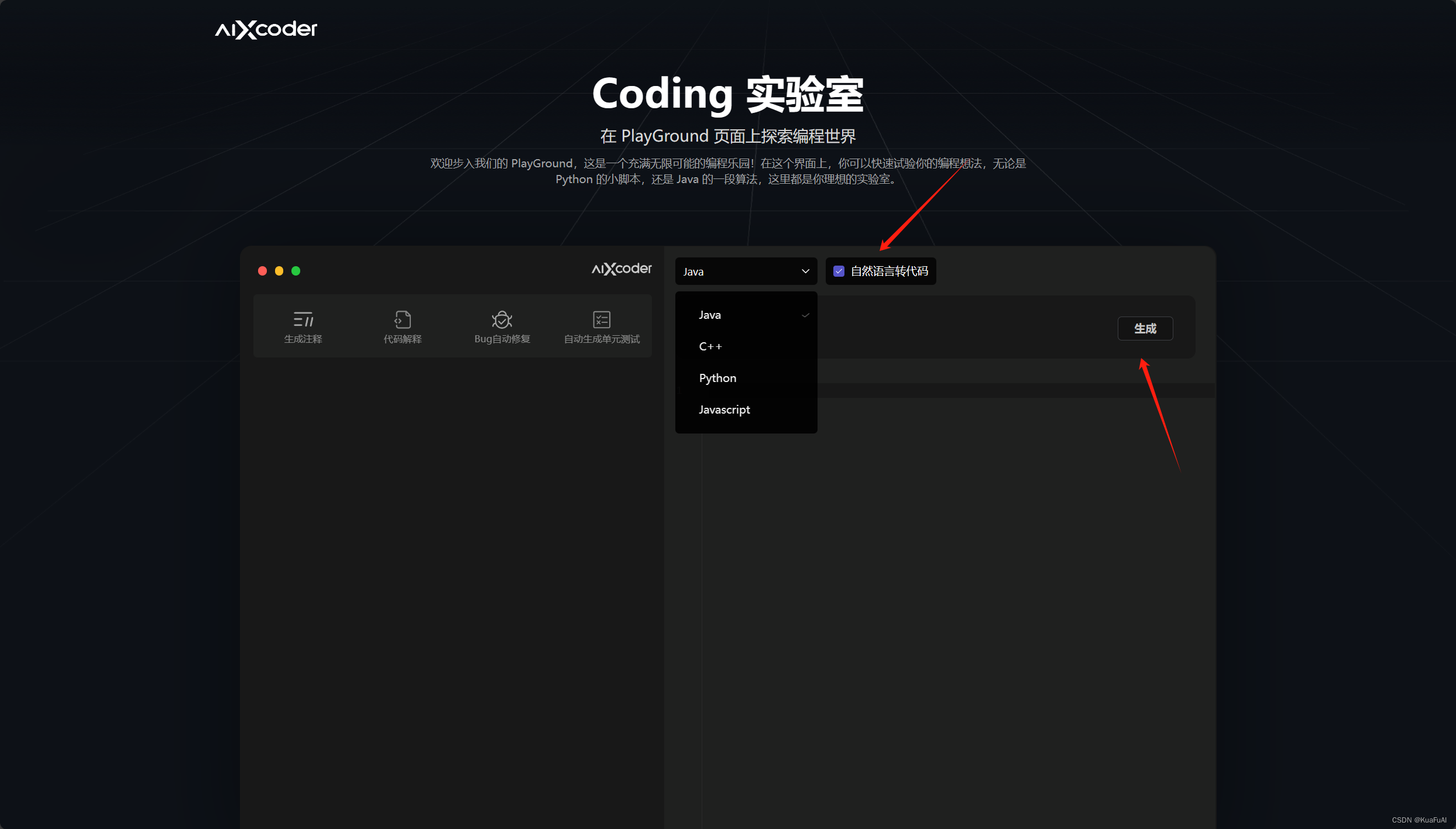Click the red window dot
This screenshot has width=1456, height=829.
tap(262, 271)
